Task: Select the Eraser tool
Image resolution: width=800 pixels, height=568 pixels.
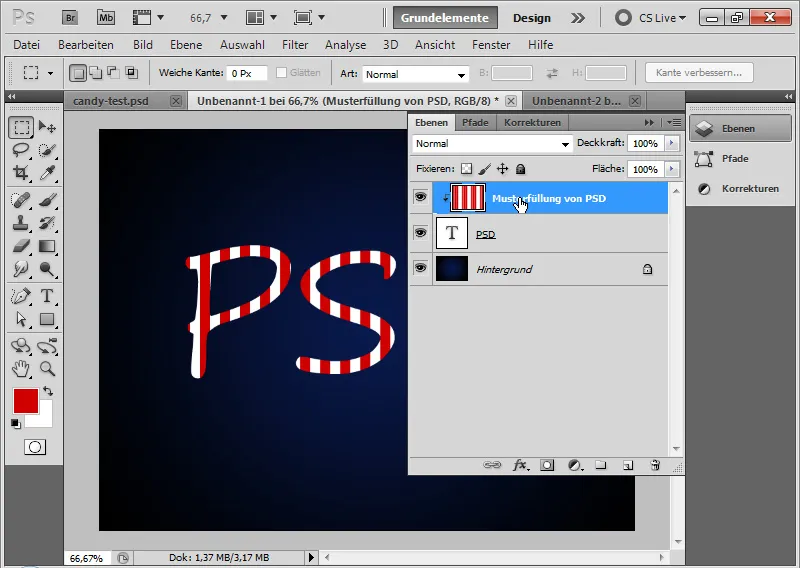Action: tap(21, 246)
